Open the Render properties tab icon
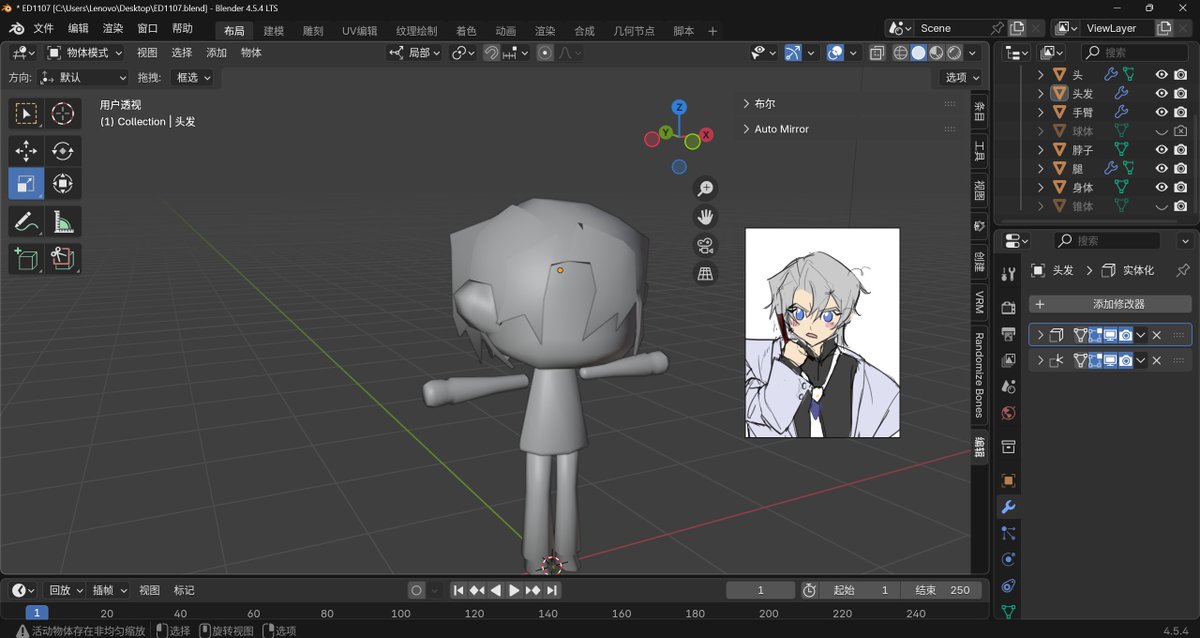The width and height of the screenshot is (1200, 638). [1008, 307]
